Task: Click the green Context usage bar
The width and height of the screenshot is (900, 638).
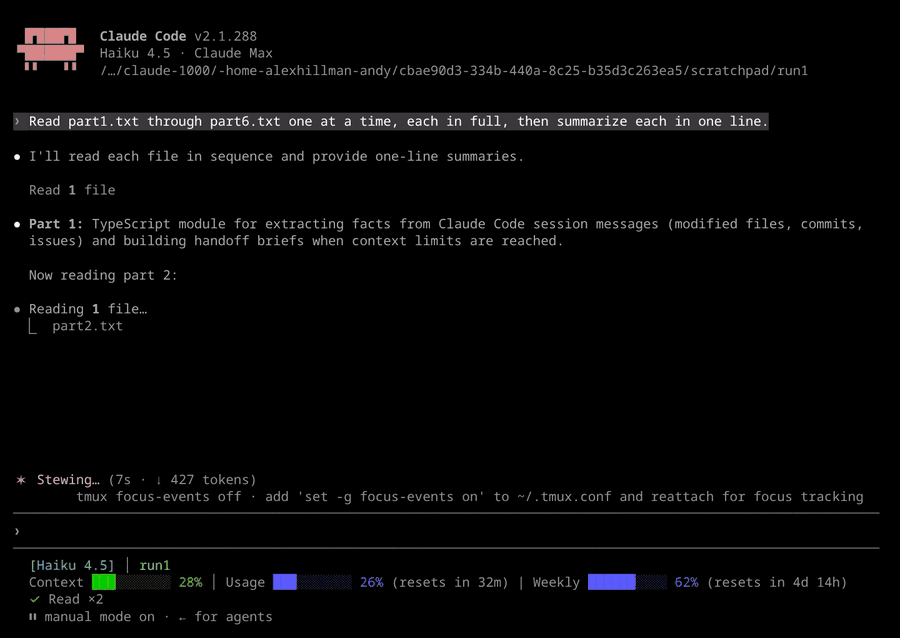Action: 131,582
